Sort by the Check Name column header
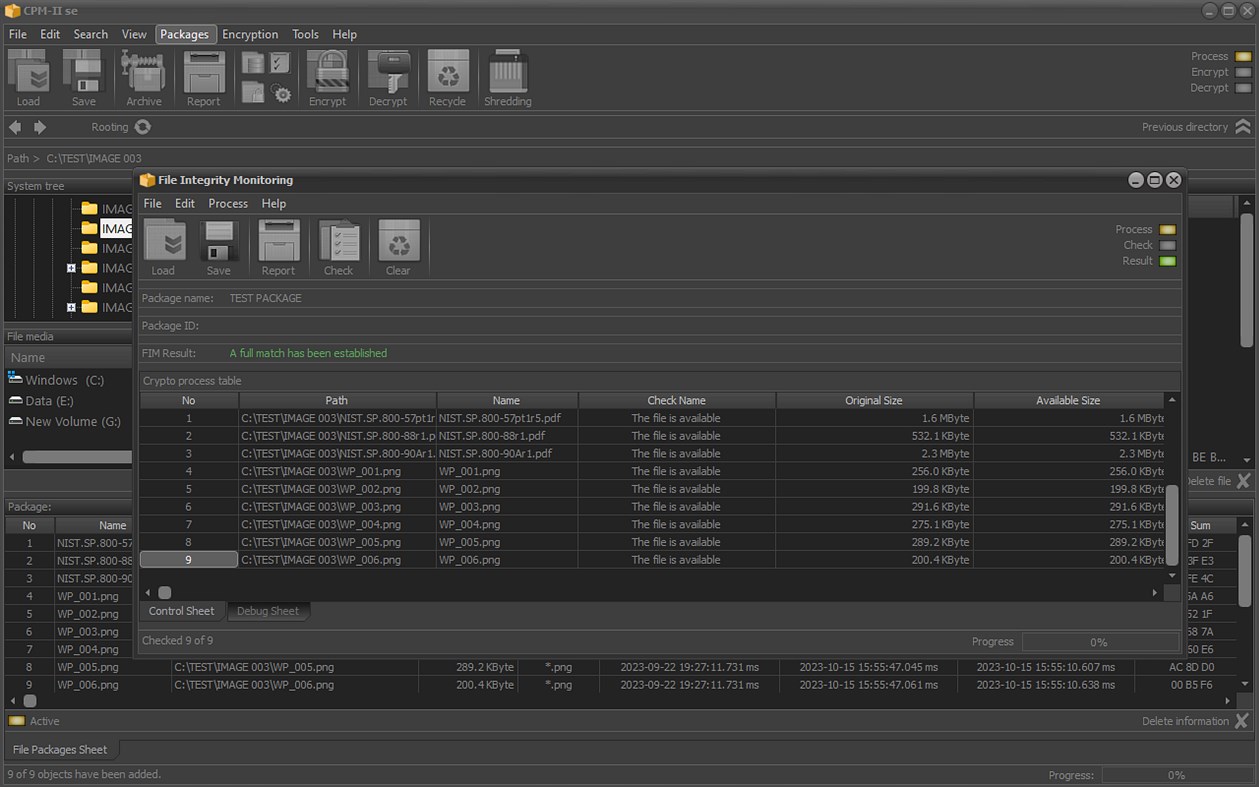 pyautogui.click(x=676, y=400)
